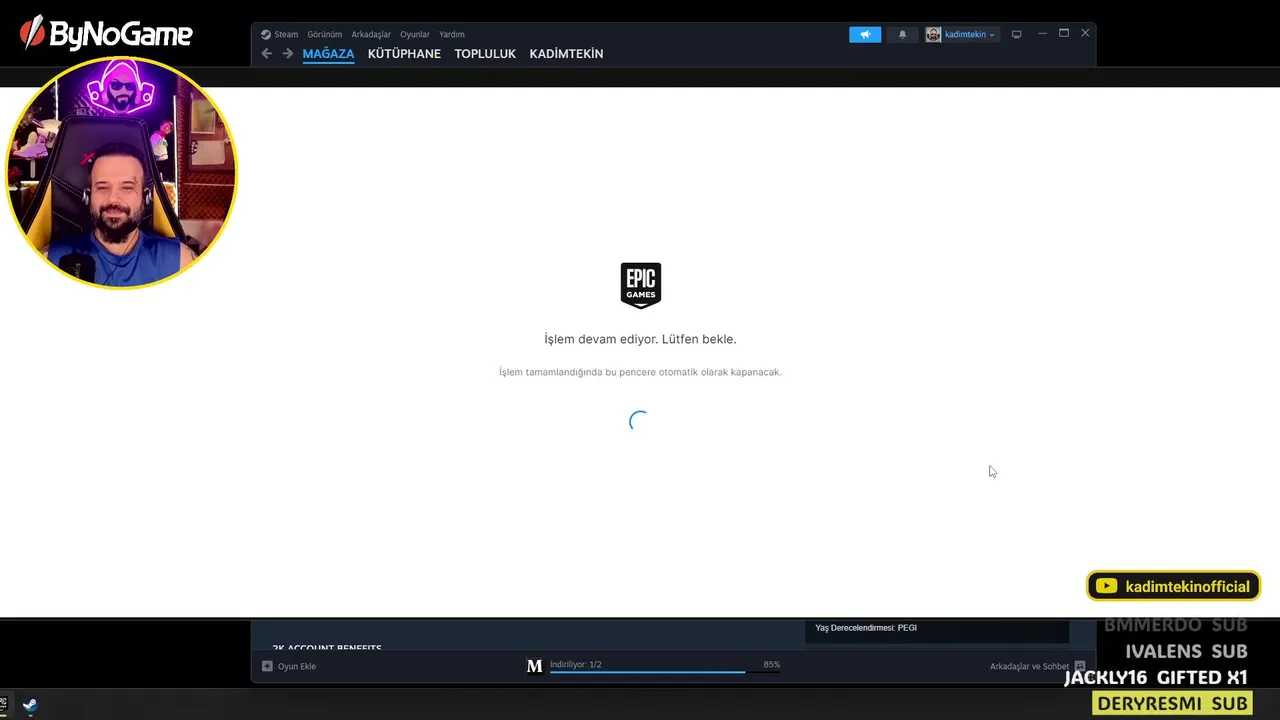Open the notifications bell
The image size is (1280, 720).
pos(902,34)
